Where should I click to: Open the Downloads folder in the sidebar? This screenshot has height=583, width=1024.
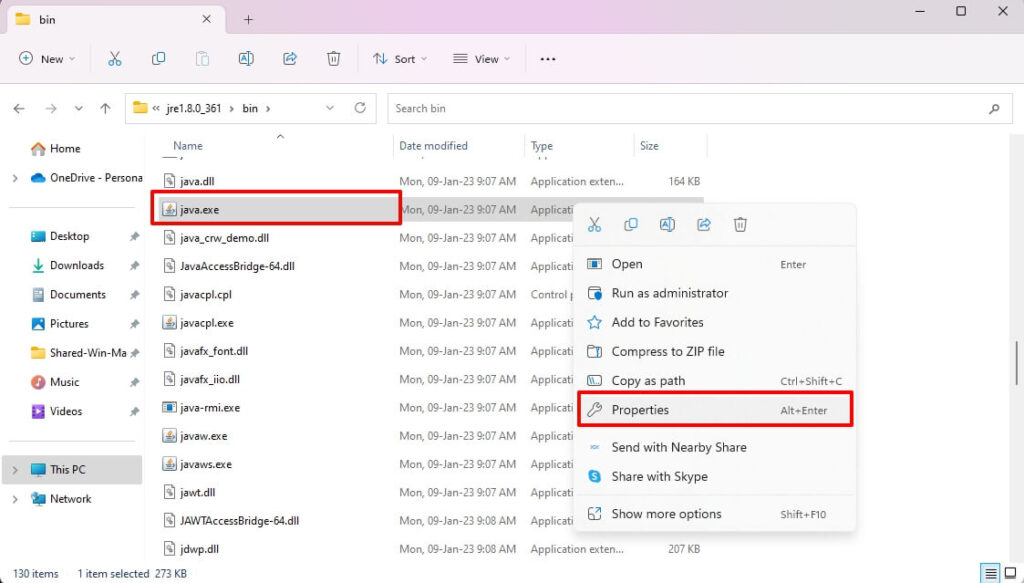(x=76, y=265)
